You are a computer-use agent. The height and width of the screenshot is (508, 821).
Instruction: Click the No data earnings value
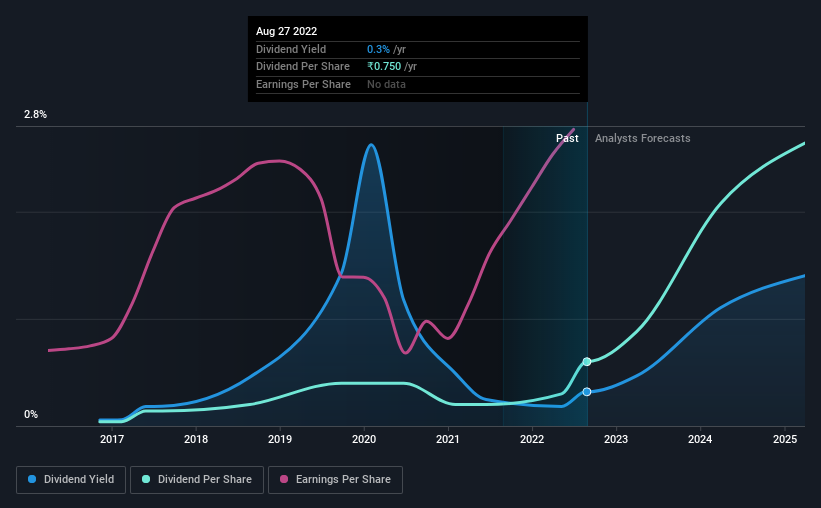(x=386, y=84)
